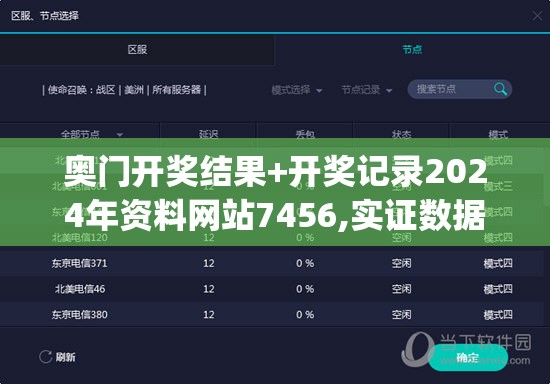Select node 北美电信120

point(80,238)
